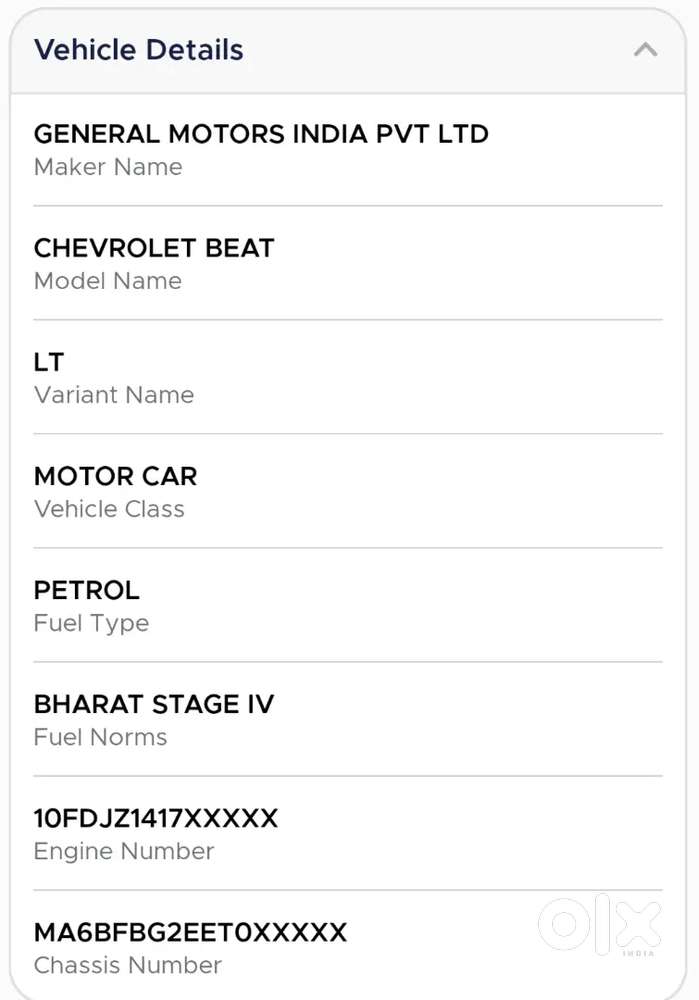Select MOTOR CAR vehicle class entry
699x1000 pixels.
pyautogui.click(x=115, y=475)
